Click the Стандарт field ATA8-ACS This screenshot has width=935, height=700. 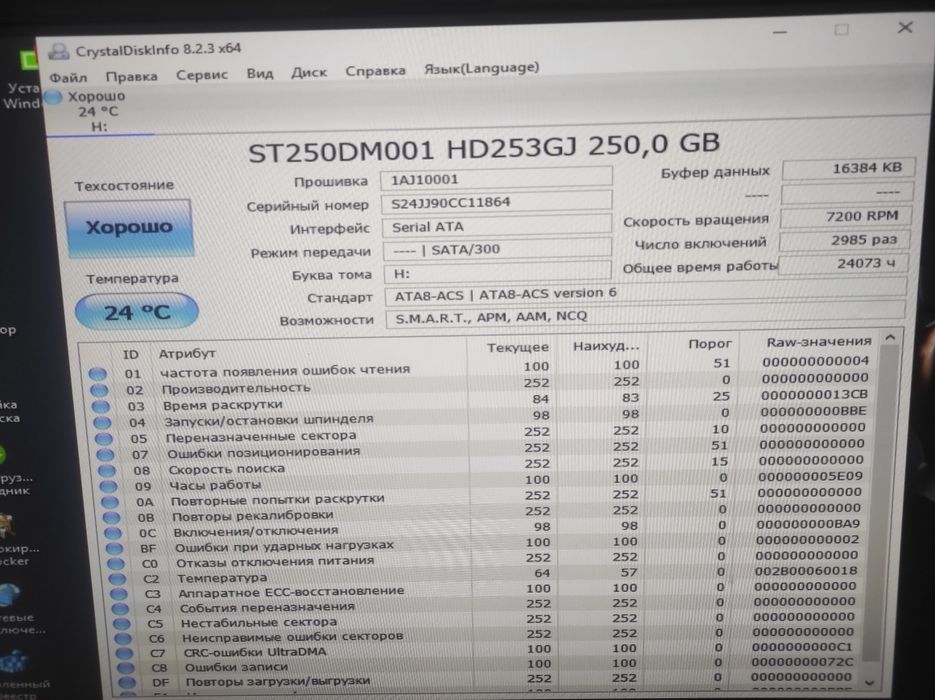click(646, 293)
